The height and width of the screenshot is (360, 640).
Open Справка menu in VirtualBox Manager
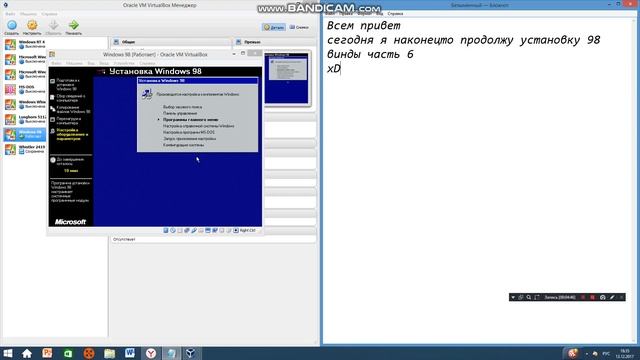(x=49, y=14)
